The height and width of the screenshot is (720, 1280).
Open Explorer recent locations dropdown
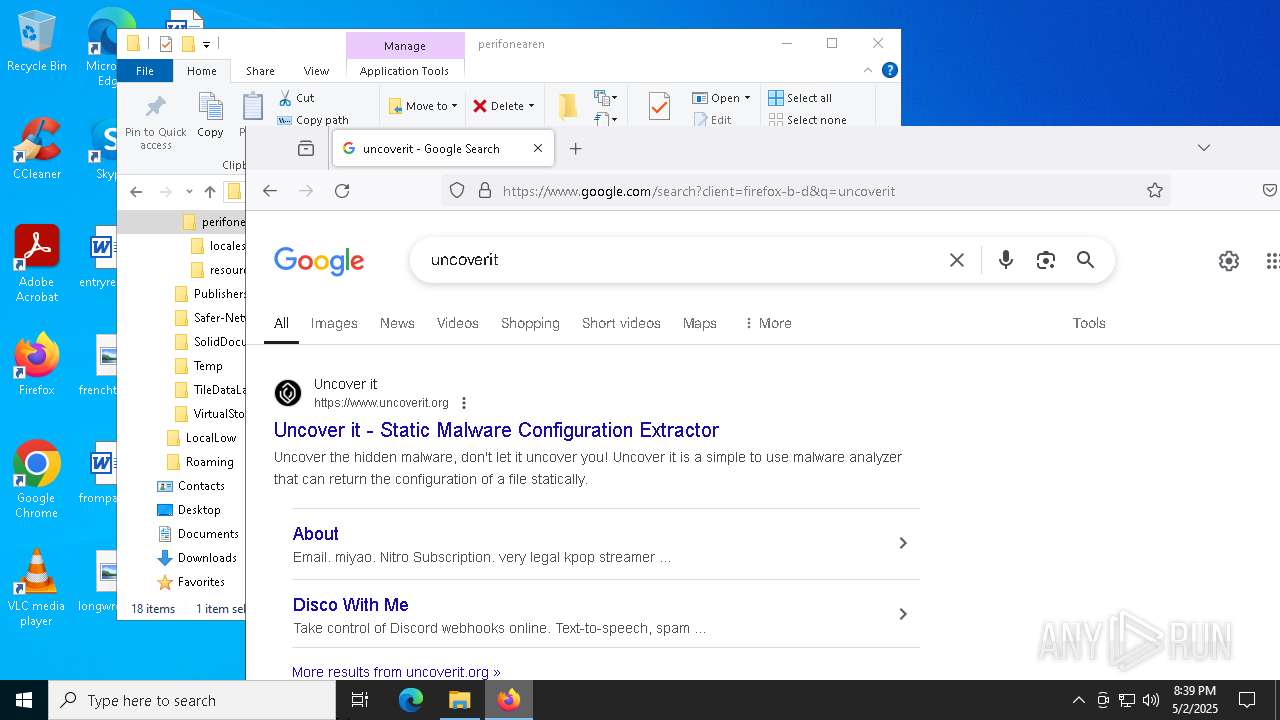coord(188,191)
